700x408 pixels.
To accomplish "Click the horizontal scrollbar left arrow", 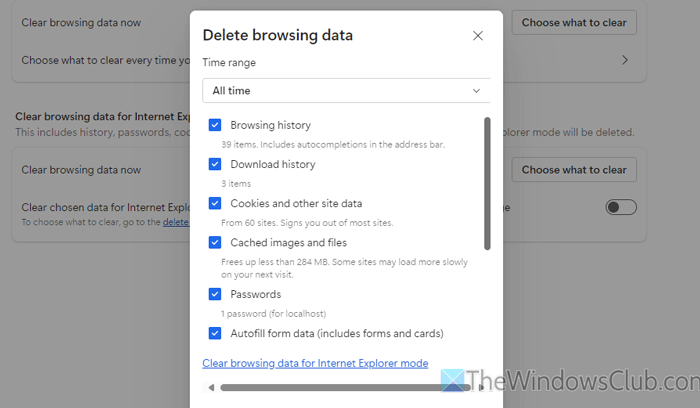I will click(210, 387).
